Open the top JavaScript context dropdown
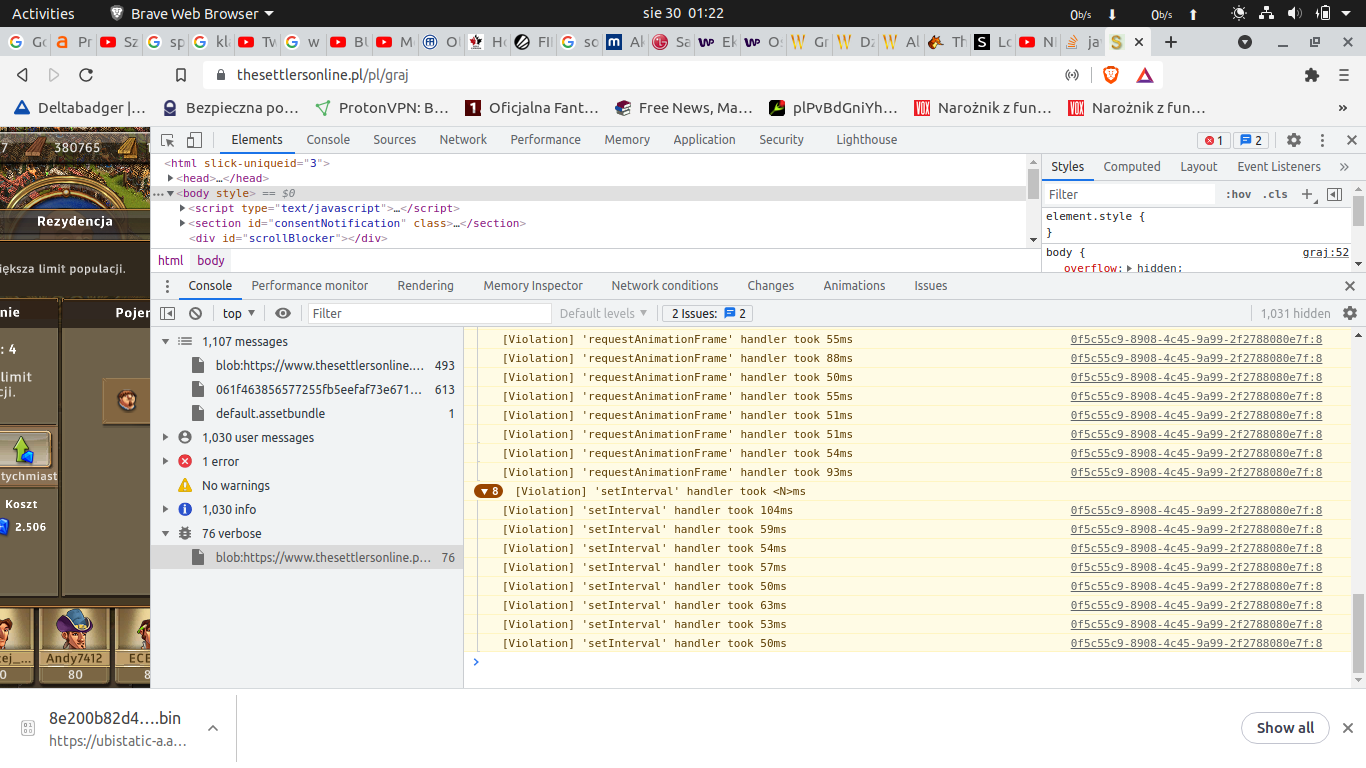 point(239,313)
